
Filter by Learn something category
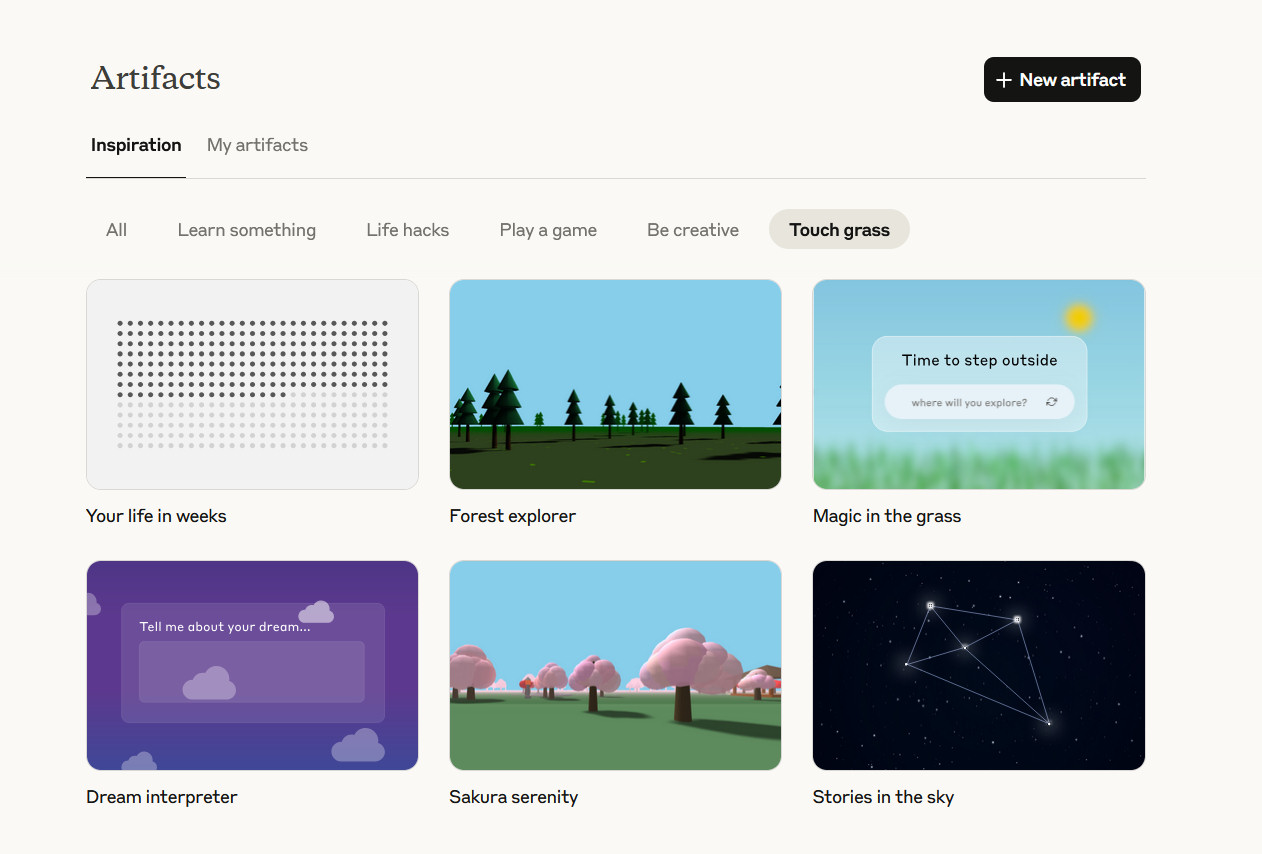coord(247,230)
